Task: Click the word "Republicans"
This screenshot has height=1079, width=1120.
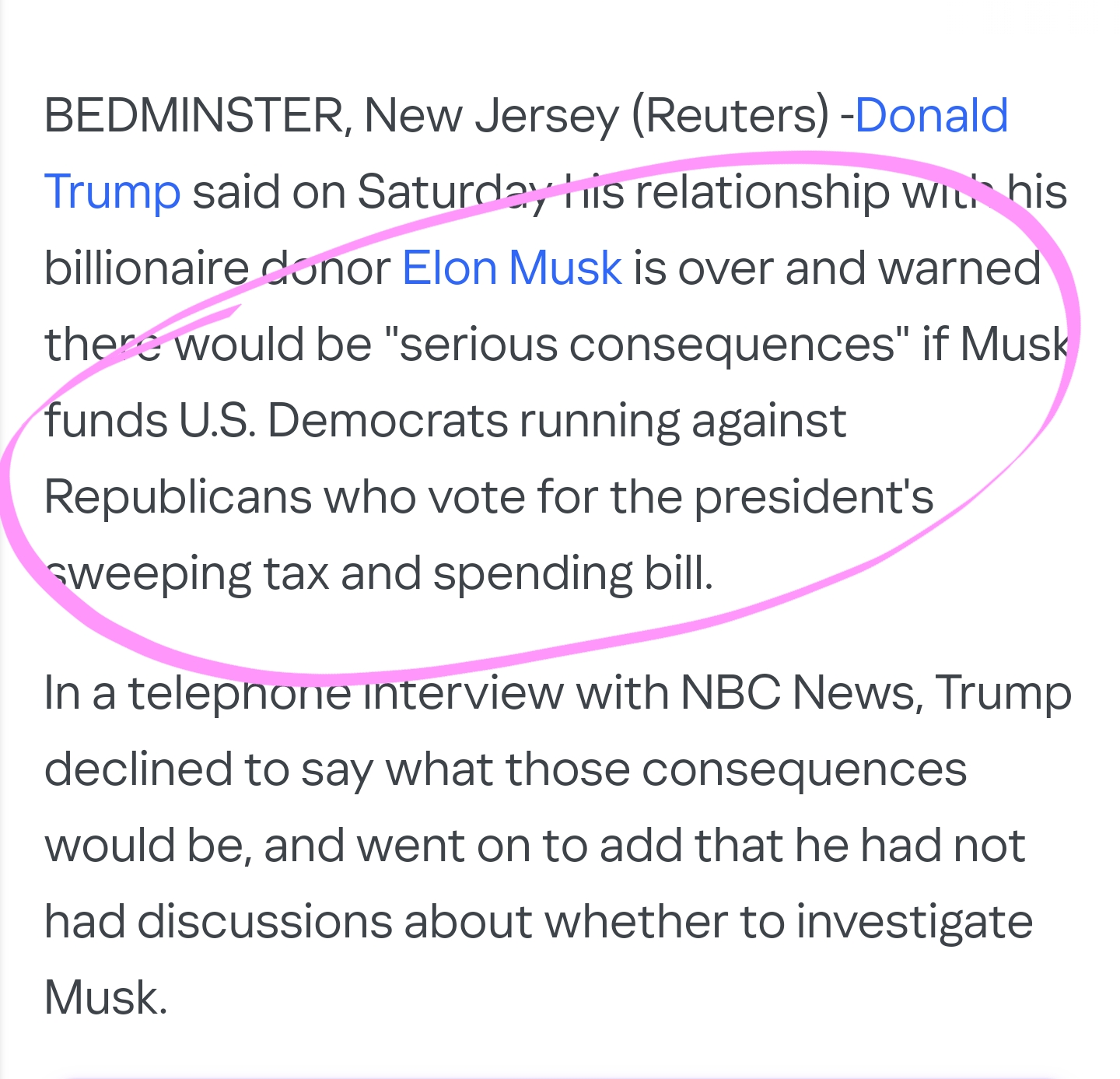Action: 177,498
